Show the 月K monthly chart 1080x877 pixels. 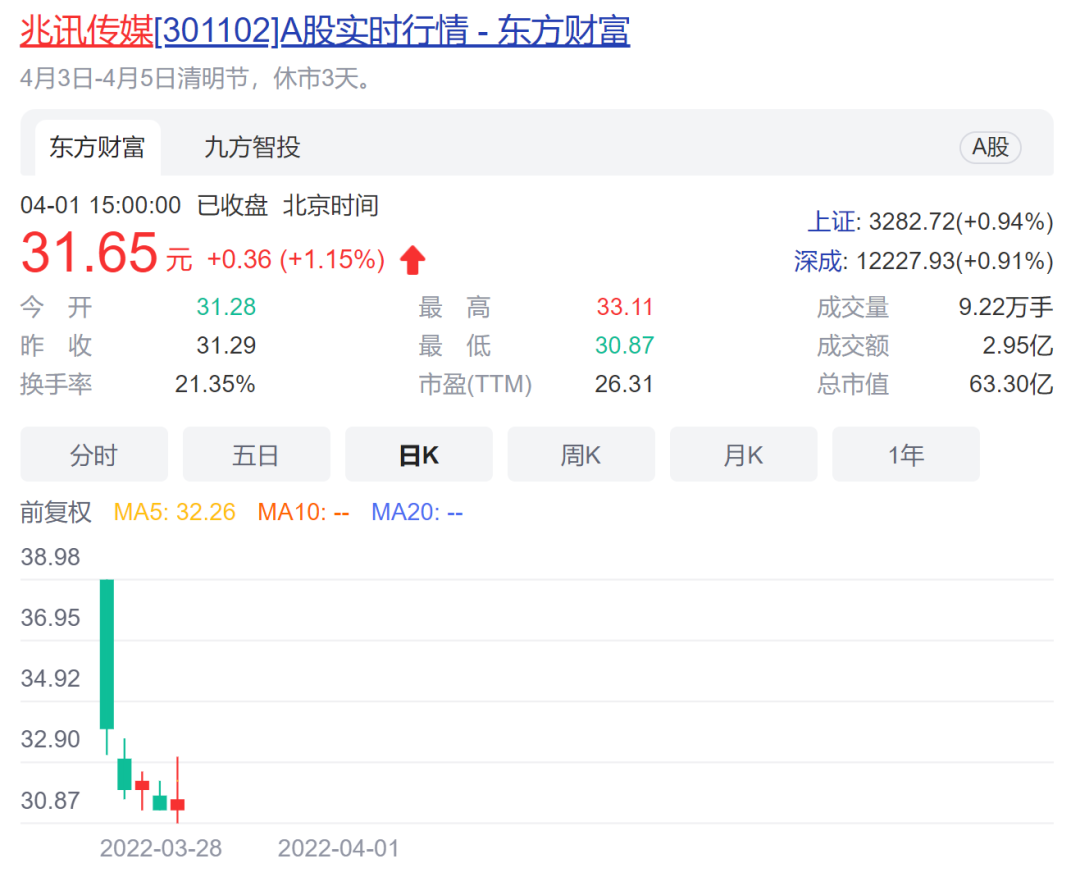point(743,455)
